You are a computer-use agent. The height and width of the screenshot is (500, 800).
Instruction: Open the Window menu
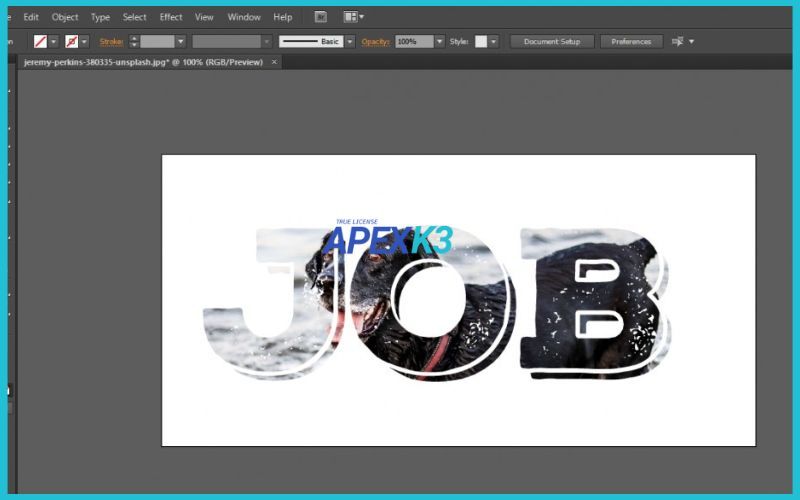(244, 17)
